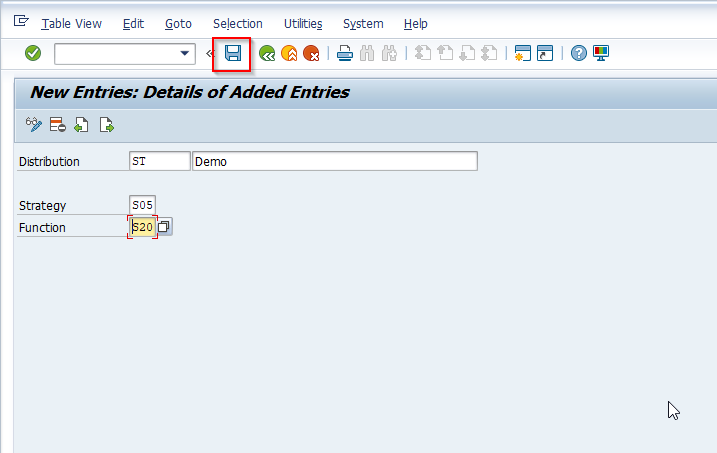The width and height of the screenshot is (717, 453).
Task: Open Help with the question mark icon
Action: [578, 53]
